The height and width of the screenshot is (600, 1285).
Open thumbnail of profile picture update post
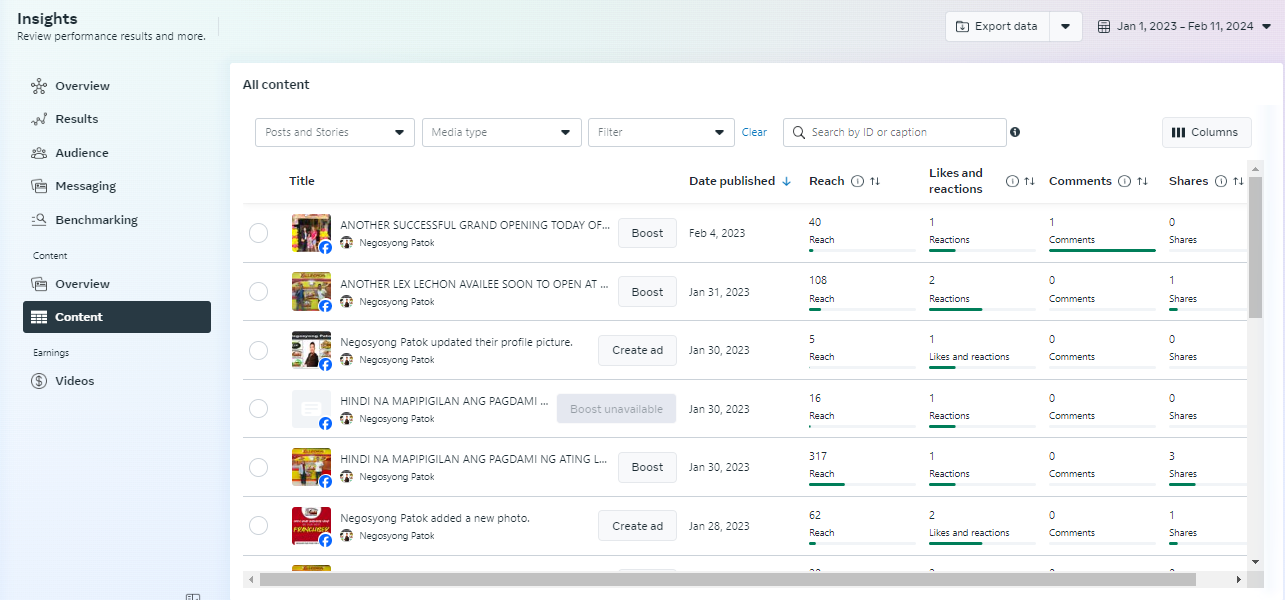tap(311, 350)
